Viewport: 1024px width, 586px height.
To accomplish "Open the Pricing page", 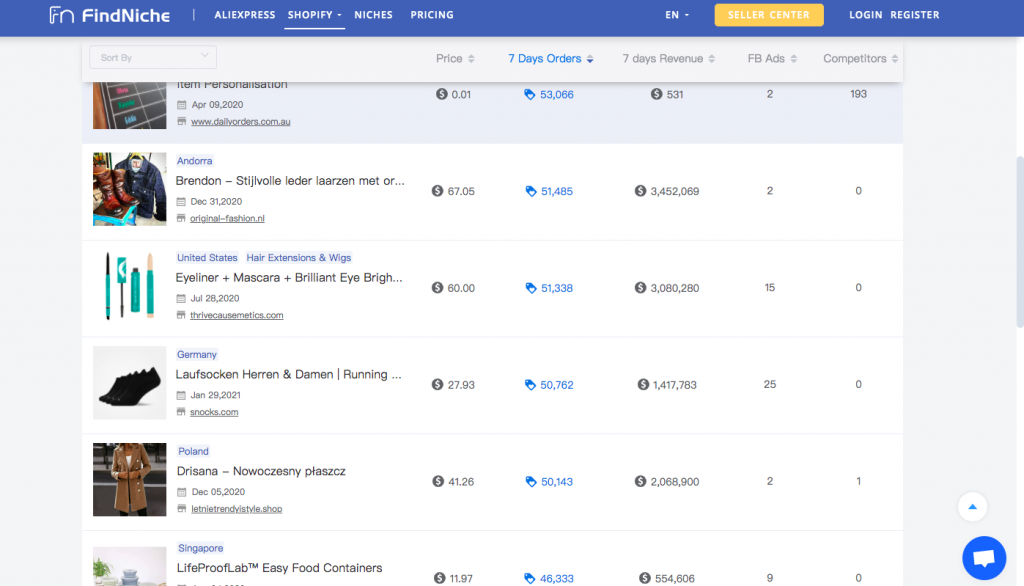I will [432, 15].
